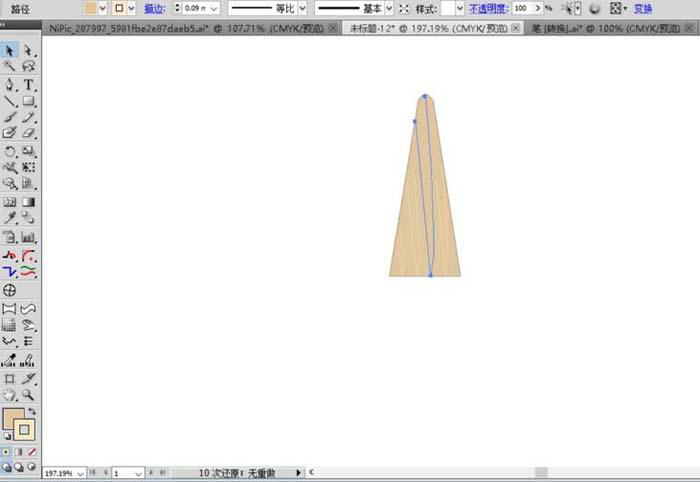Open the 不透明度 opacity panel link
The width and height of the screenshot is (700, 482).
pyautogui.click(x=488, y=8)
